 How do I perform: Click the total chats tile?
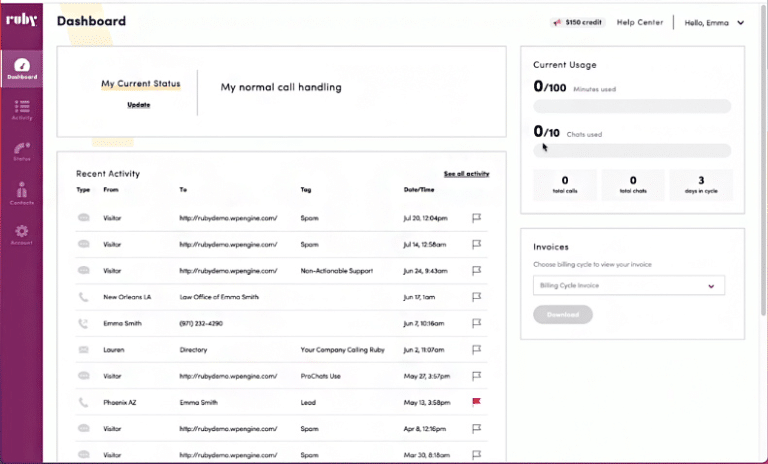(633, 185)
